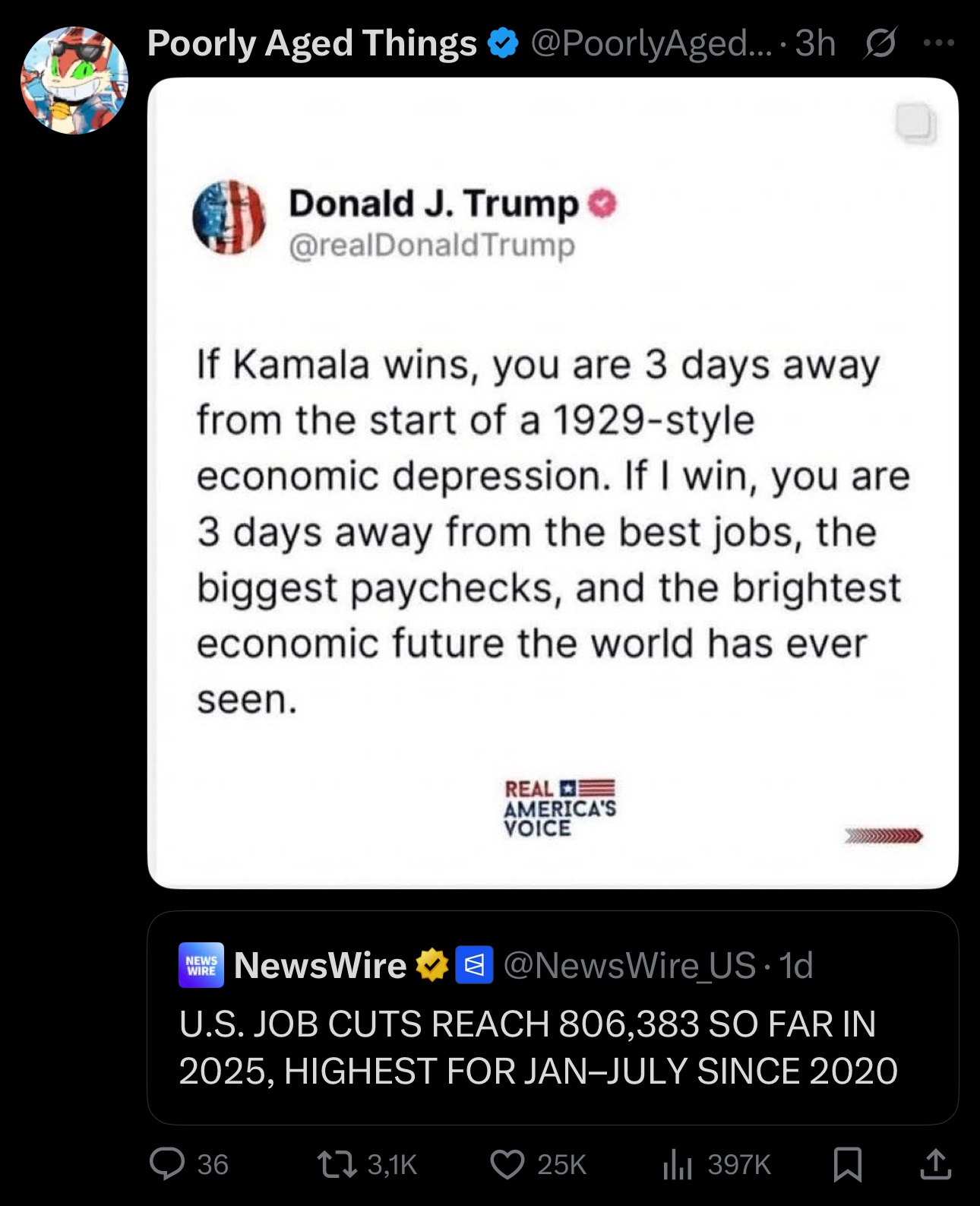Screen dimensions: 980x1206
Task: Bookmark this post
Action: coord(847,1164)
